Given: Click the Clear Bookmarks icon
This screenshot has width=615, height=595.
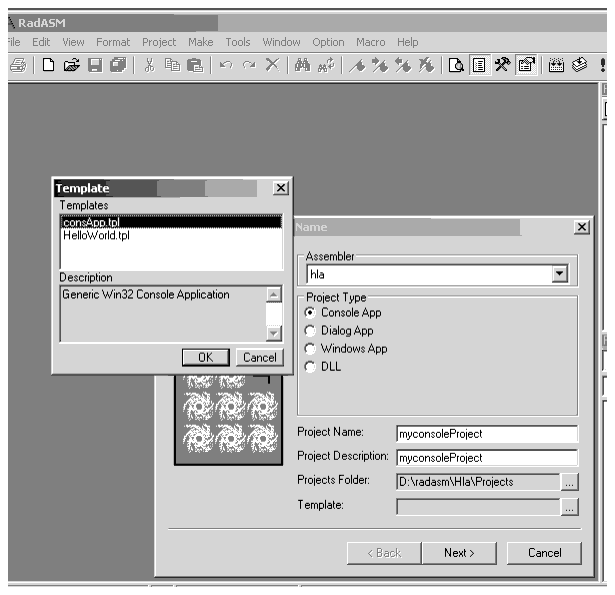Looking at the screenshot, I should 426,65.
